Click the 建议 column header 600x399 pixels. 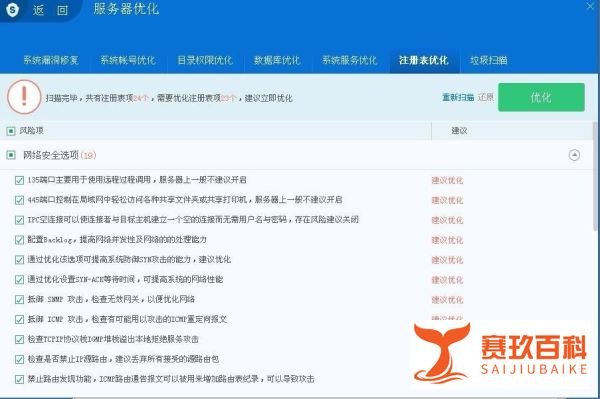click(459, 131)
